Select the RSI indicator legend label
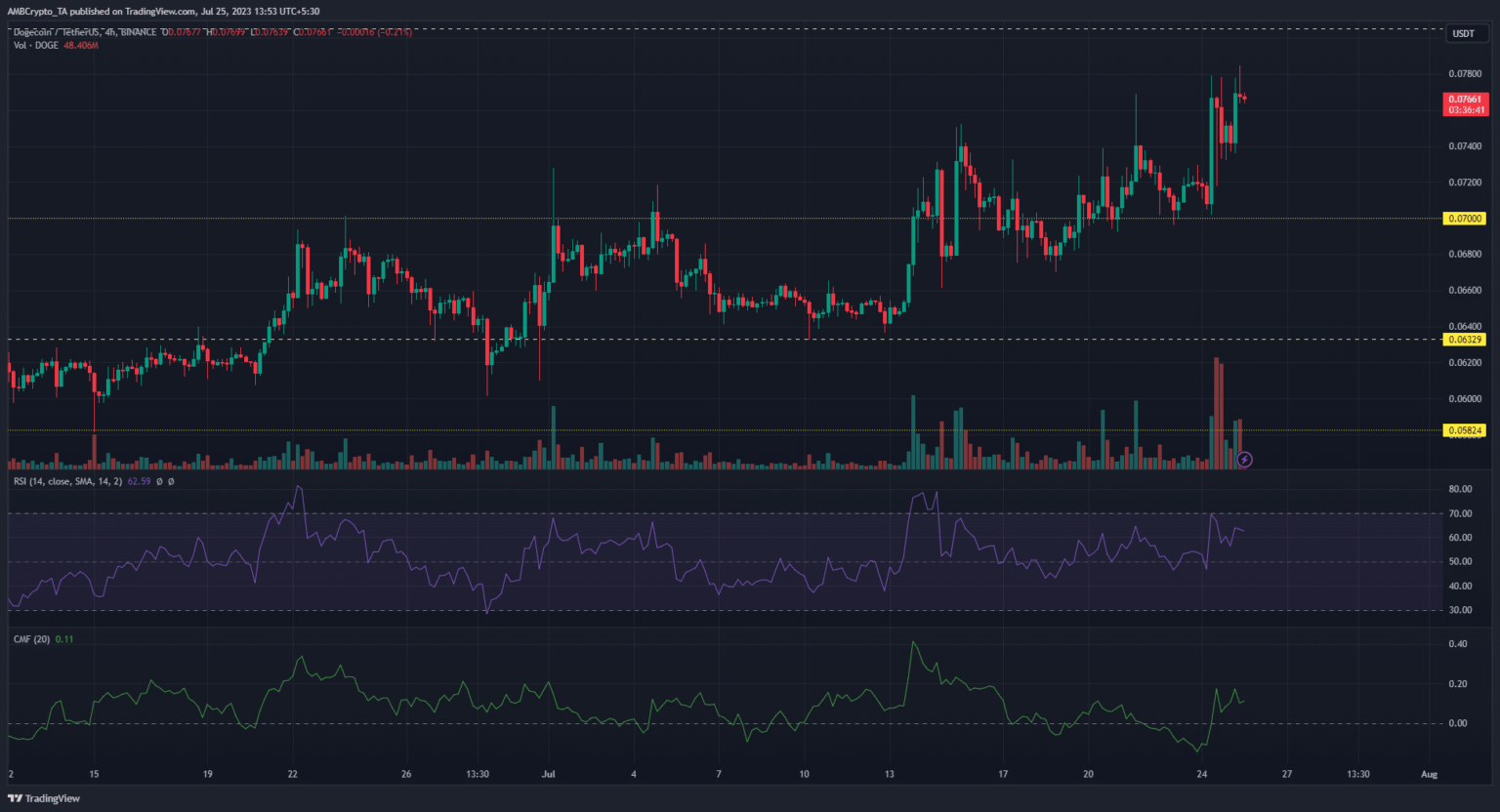Screen dimensions: 1500x812 coord(67,481)
